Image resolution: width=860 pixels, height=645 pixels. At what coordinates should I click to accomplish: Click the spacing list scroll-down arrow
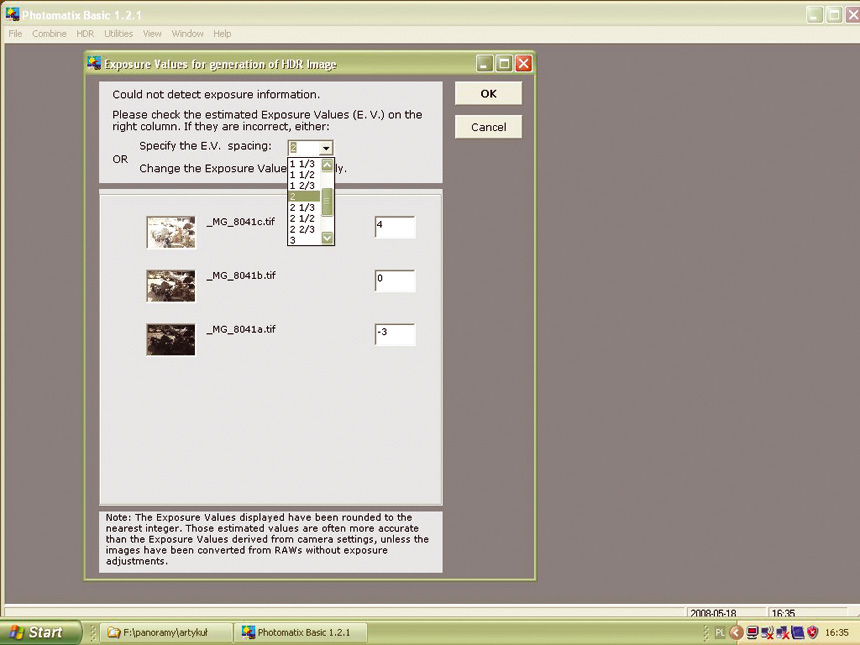pyautogui.click(x=327, y=238)
